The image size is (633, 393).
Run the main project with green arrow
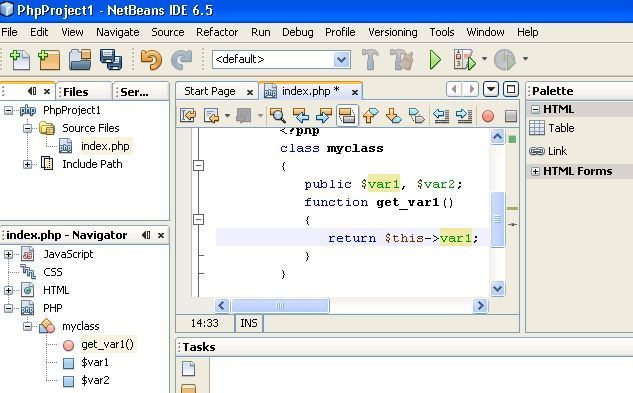pos(435,60)
